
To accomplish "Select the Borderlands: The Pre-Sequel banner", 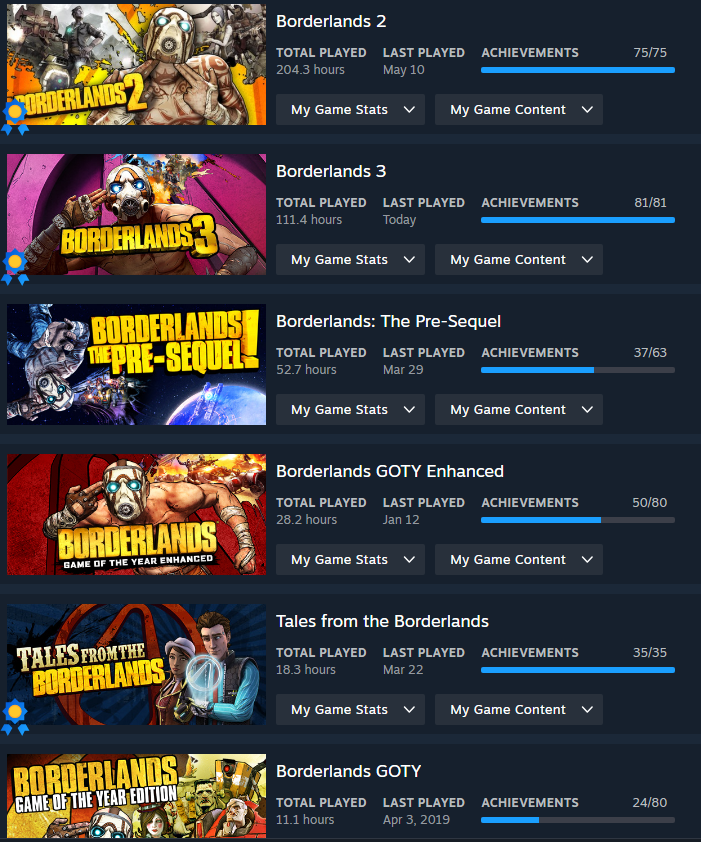I will 136,365.
